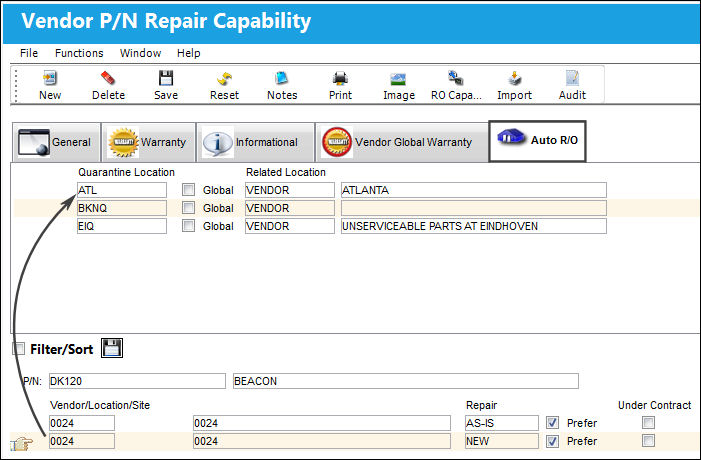Click the P/N field containing DK120
This screenshot has width=701, height=460.
pyautogui.click(x=137, y=381)
